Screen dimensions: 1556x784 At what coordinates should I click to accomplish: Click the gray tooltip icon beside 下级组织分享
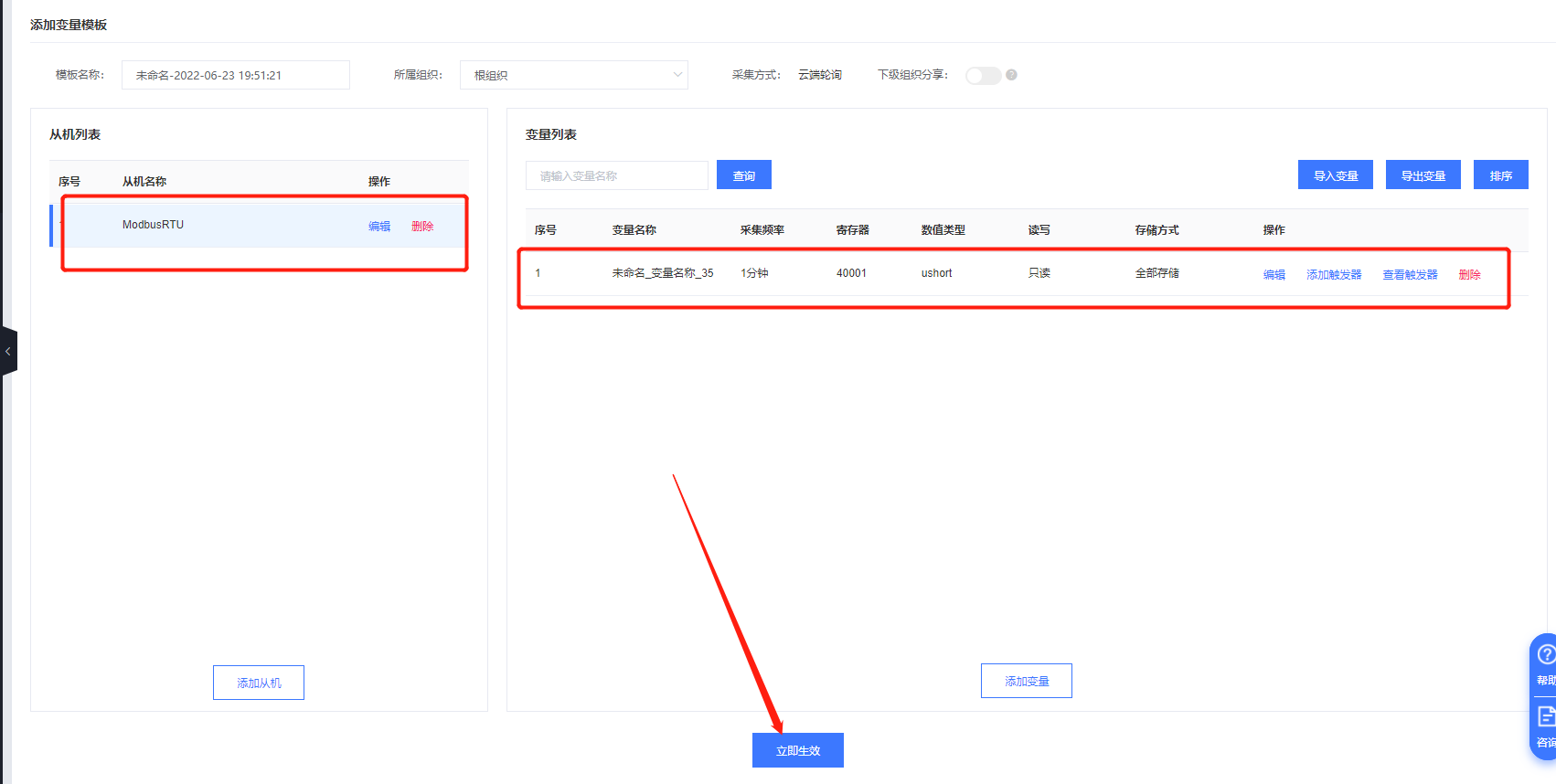click(1011, 75)
